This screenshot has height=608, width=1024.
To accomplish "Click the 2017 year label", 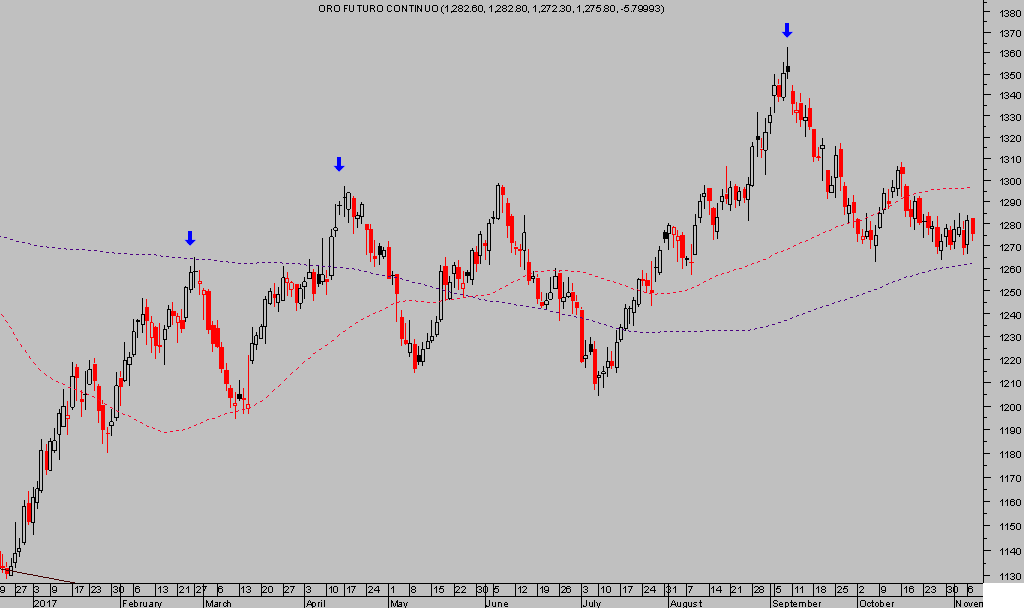I will tap(46, 603).
